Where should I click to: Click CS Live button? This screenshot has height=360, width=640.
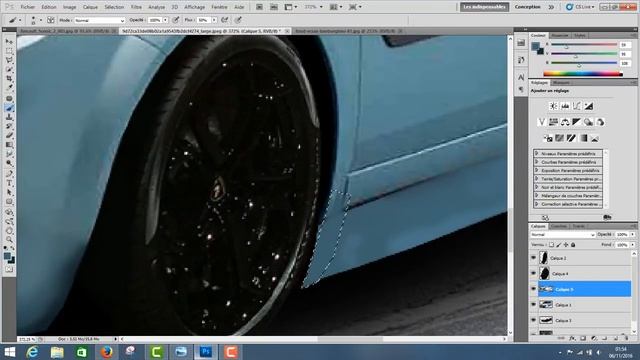(580, 7)
